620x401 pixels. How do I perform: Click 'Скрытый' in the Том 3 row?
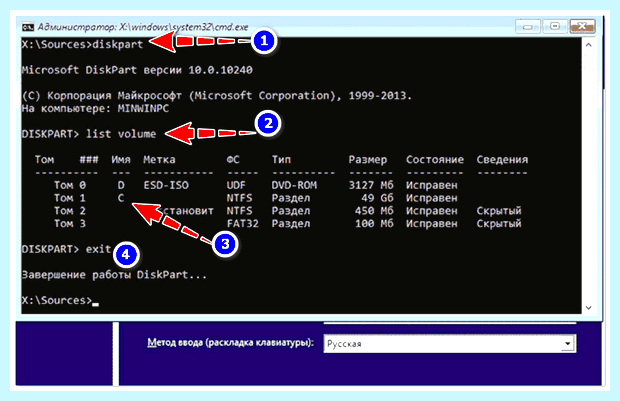pos(499,223)
